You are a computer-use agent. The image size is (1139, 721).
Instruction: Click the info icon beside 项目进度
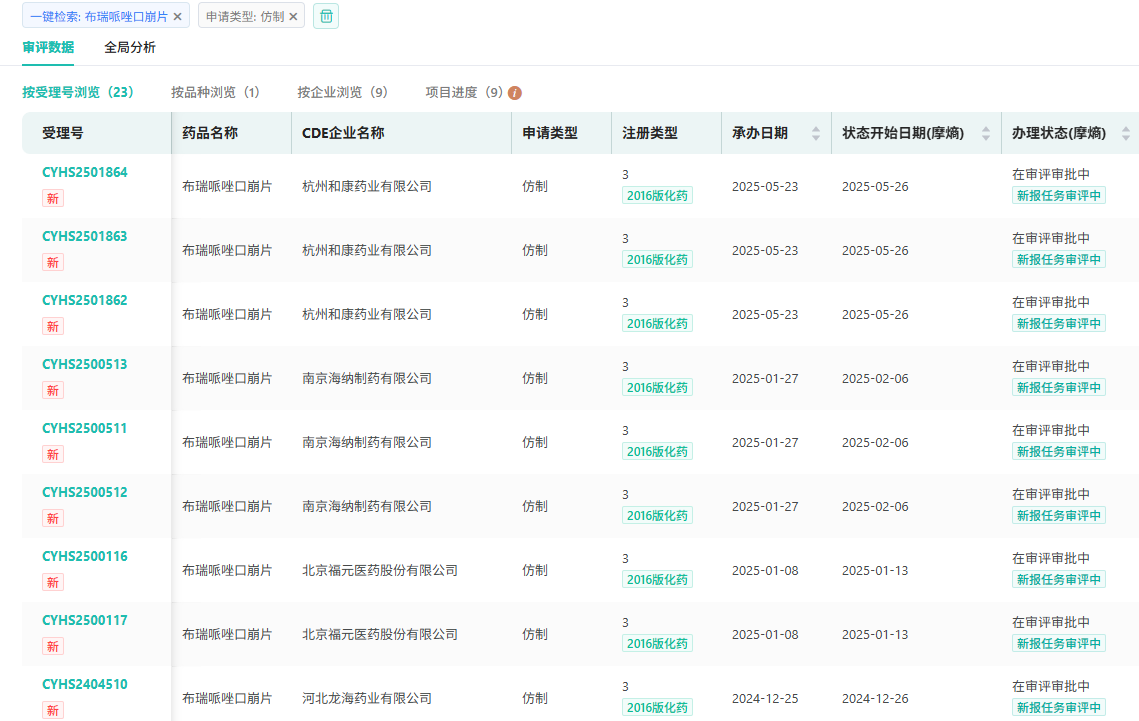515,93
